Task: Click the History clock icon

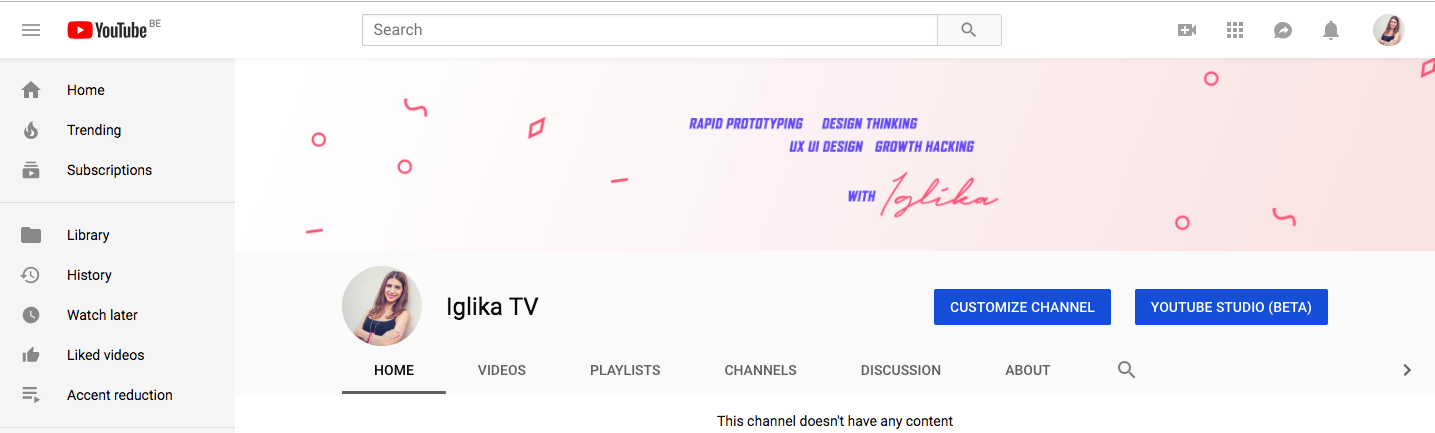Action: pos(31,275)
